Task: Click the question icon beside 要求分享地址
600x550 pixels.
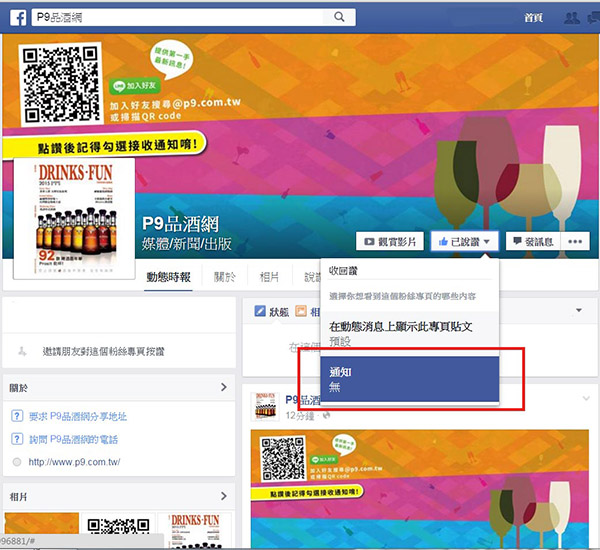Action: 17,416
